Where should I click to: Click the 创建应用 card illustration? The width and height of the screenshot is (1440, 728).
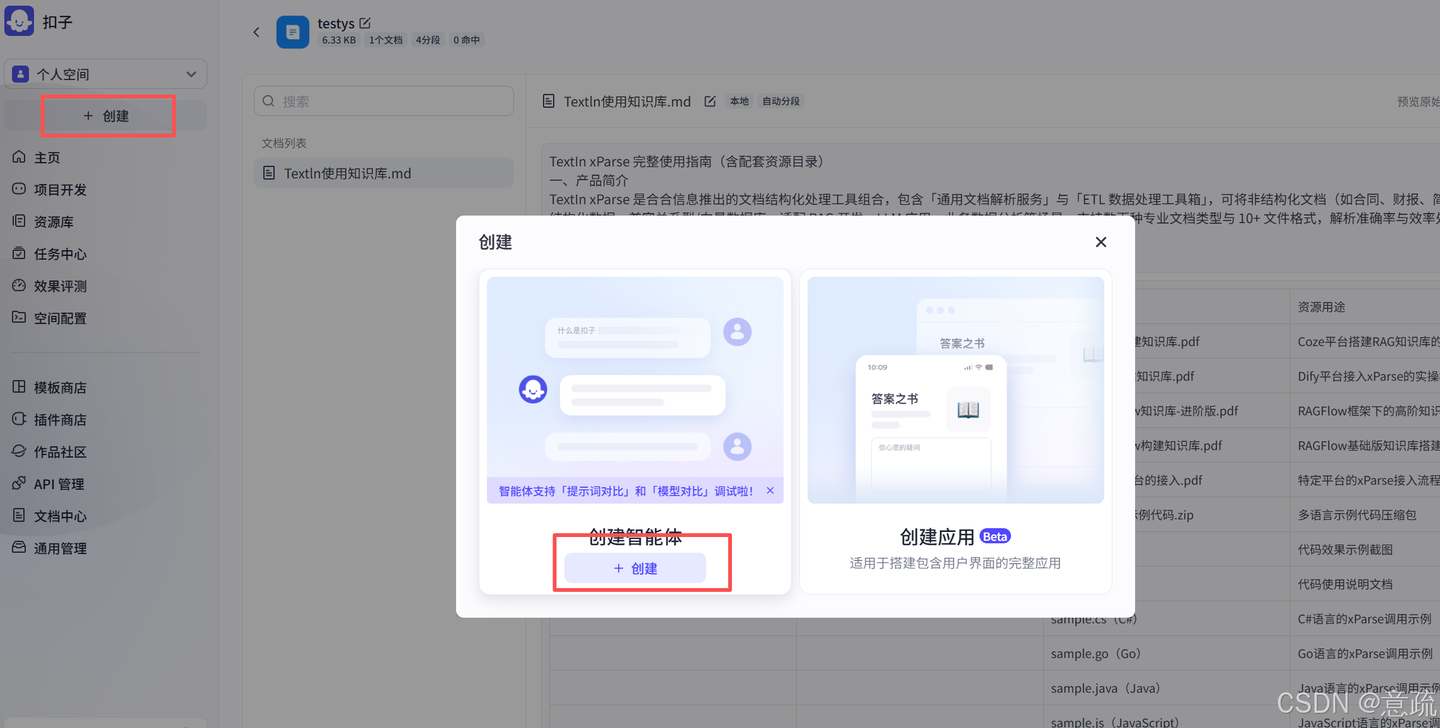tap(956, 390)
